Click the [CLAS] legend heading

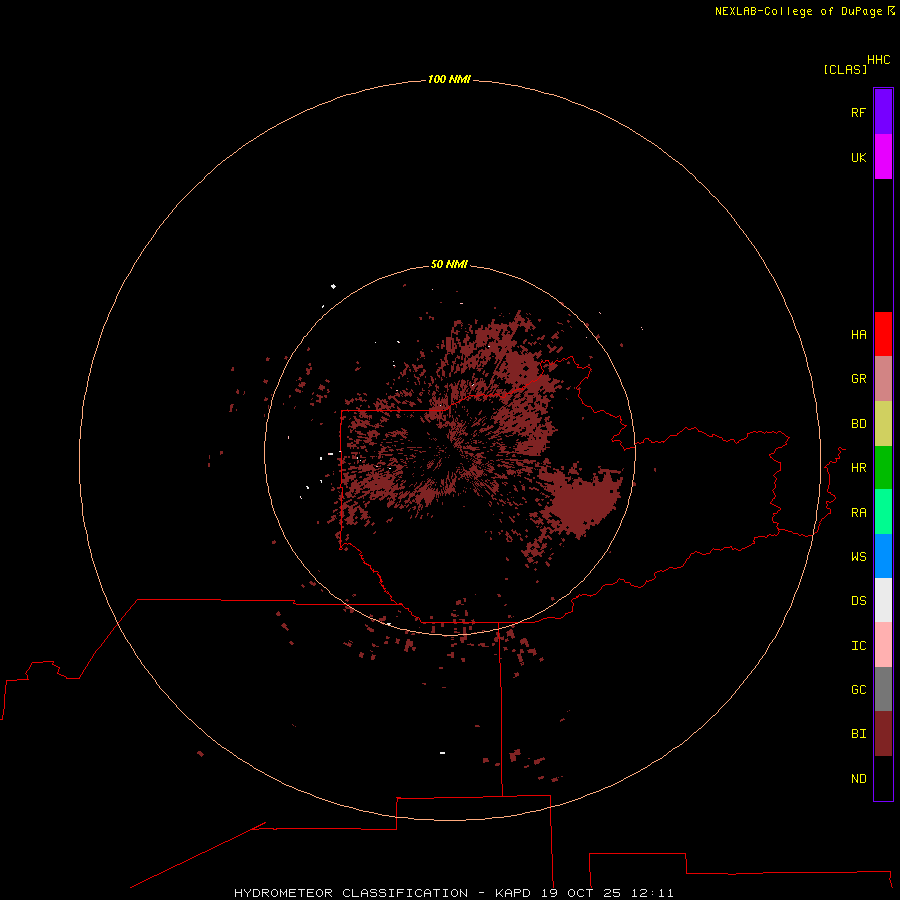click(844, 69)
